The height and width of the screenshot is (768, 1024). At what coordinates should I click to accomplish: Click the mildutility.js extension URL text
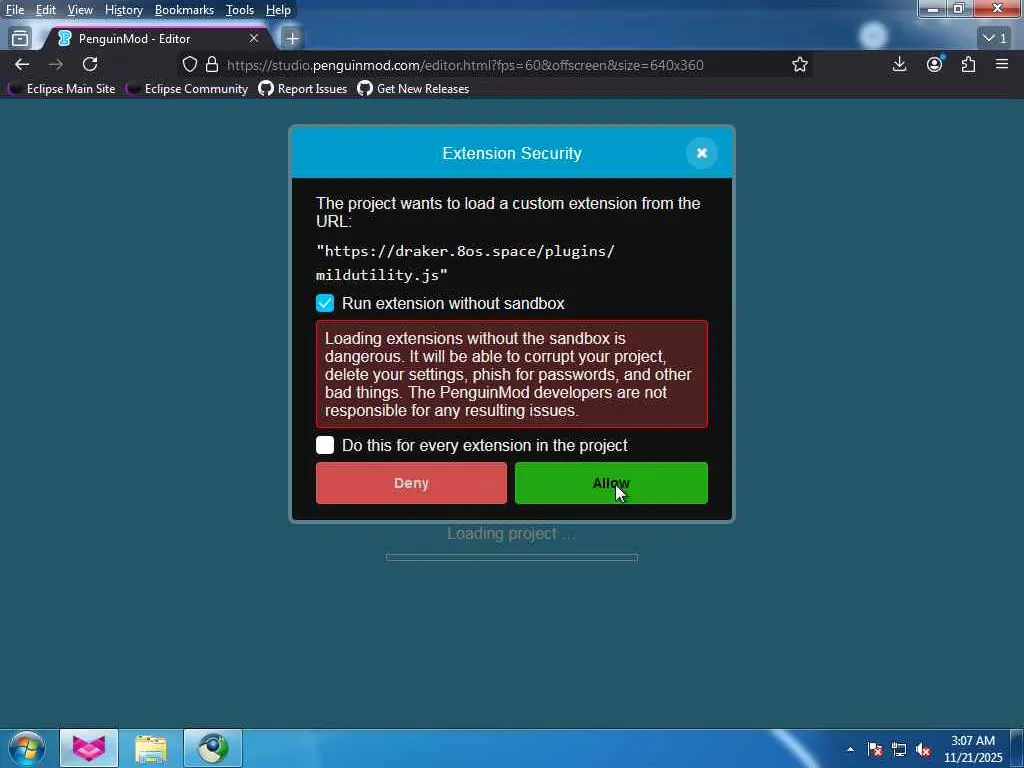coord(465,263)
